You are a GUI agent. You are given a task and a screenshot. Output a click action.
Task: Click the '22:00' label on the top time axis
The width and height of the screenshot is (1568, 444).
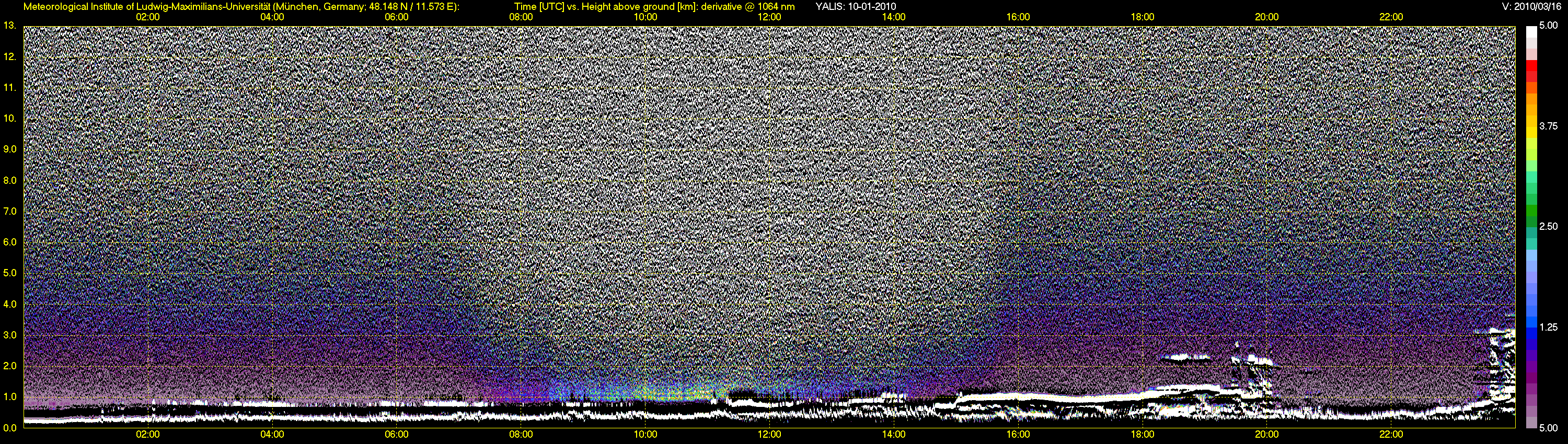1391,17
